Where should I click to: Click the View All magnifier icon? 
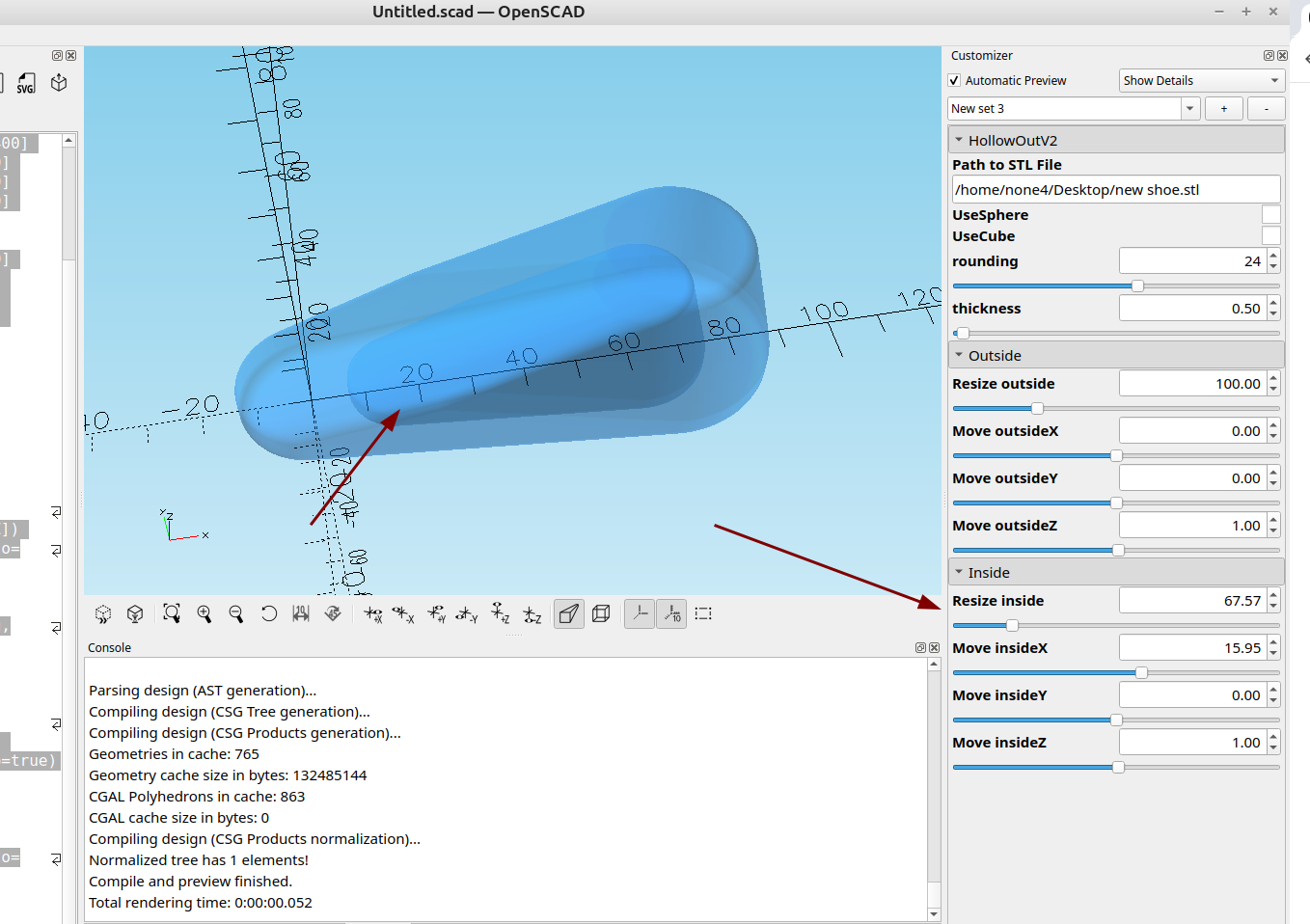172,613
